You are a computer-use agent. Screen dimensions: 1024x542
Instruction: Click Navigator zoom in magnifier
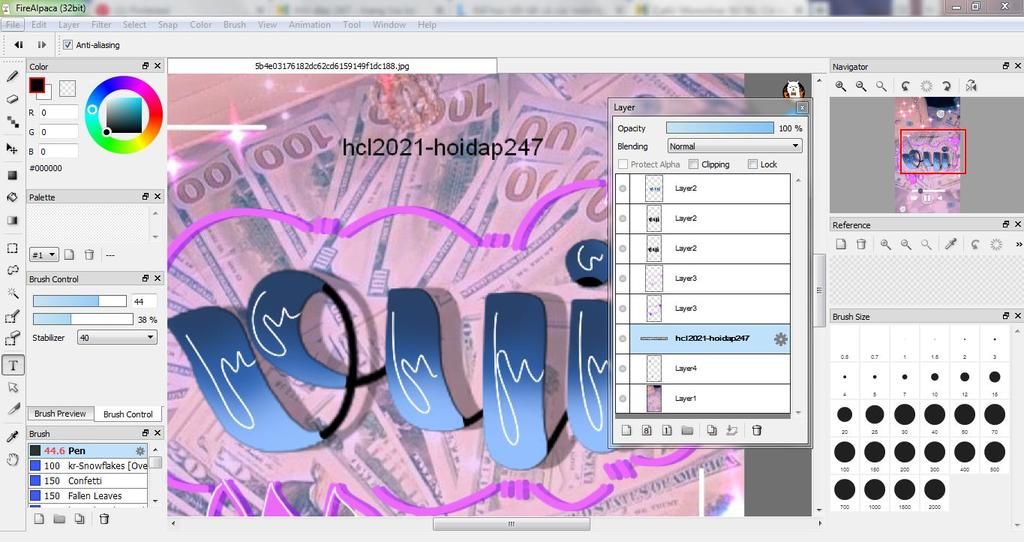coord(841,86)
